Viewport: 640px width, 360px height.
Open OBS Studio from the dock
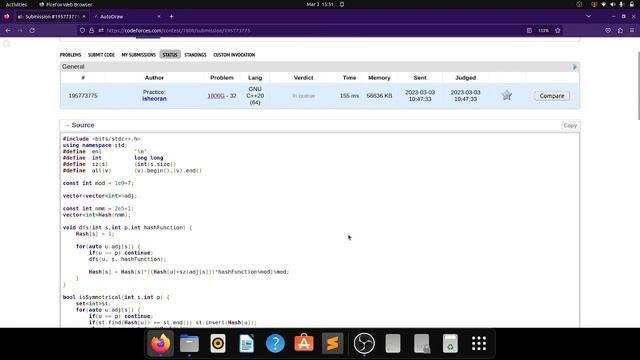(364, 343)
